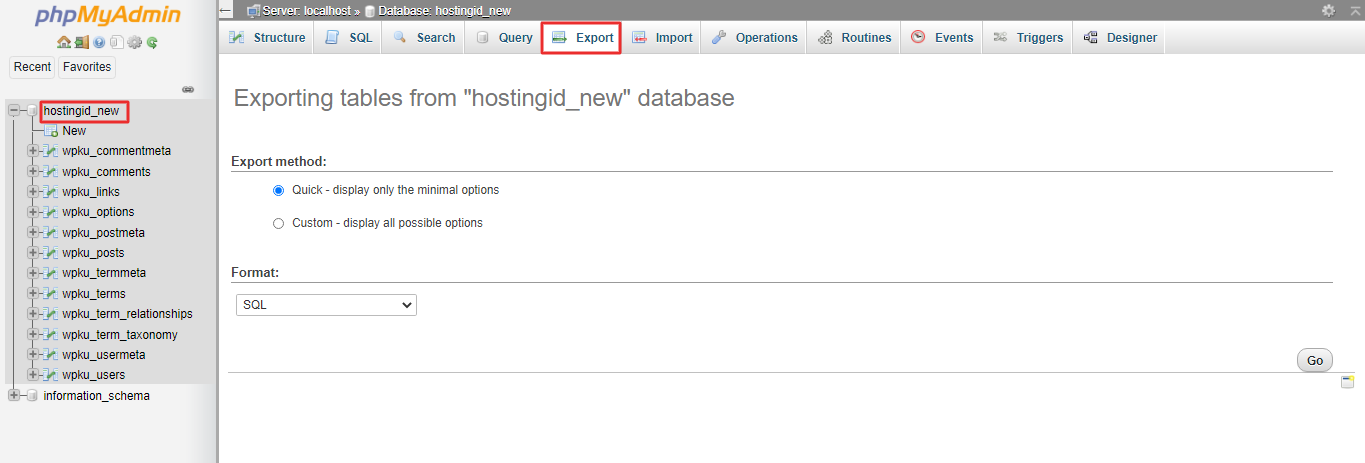Viewport: 1365px width, 463px height.
Task: Open the SQL format dropdown
Action: click(x=326, y=305)
